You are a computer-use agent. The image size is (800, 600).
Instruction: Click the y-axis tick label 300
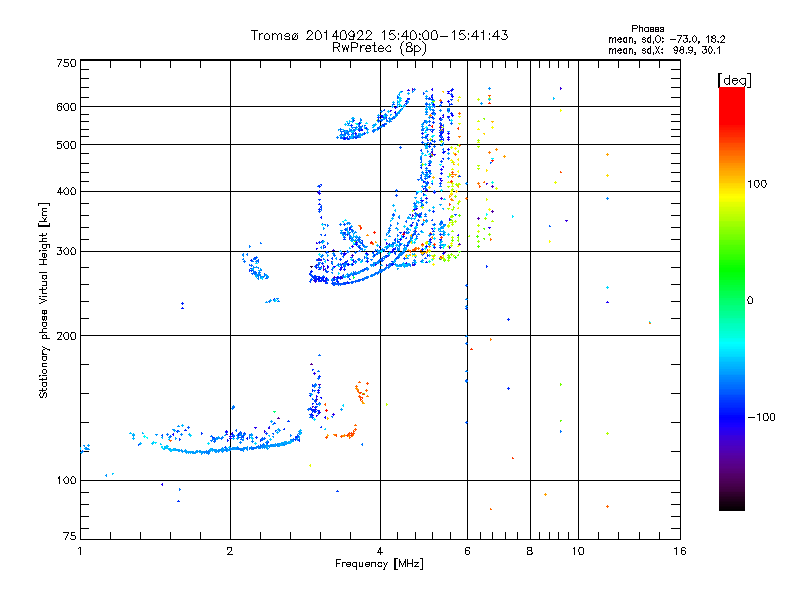point(67,252)
